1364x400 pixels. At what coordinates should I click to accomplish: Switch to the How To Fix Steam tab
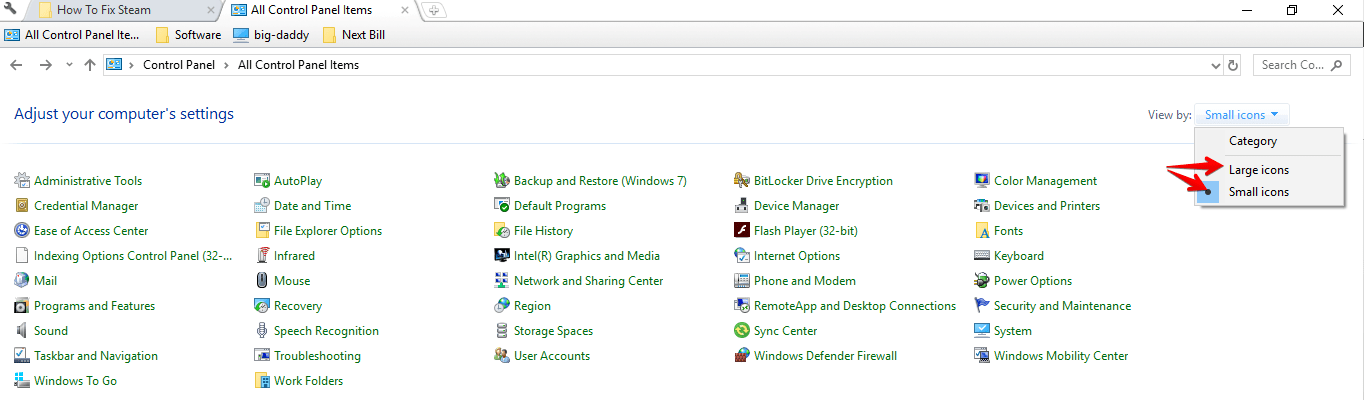[x=123, y=10]
